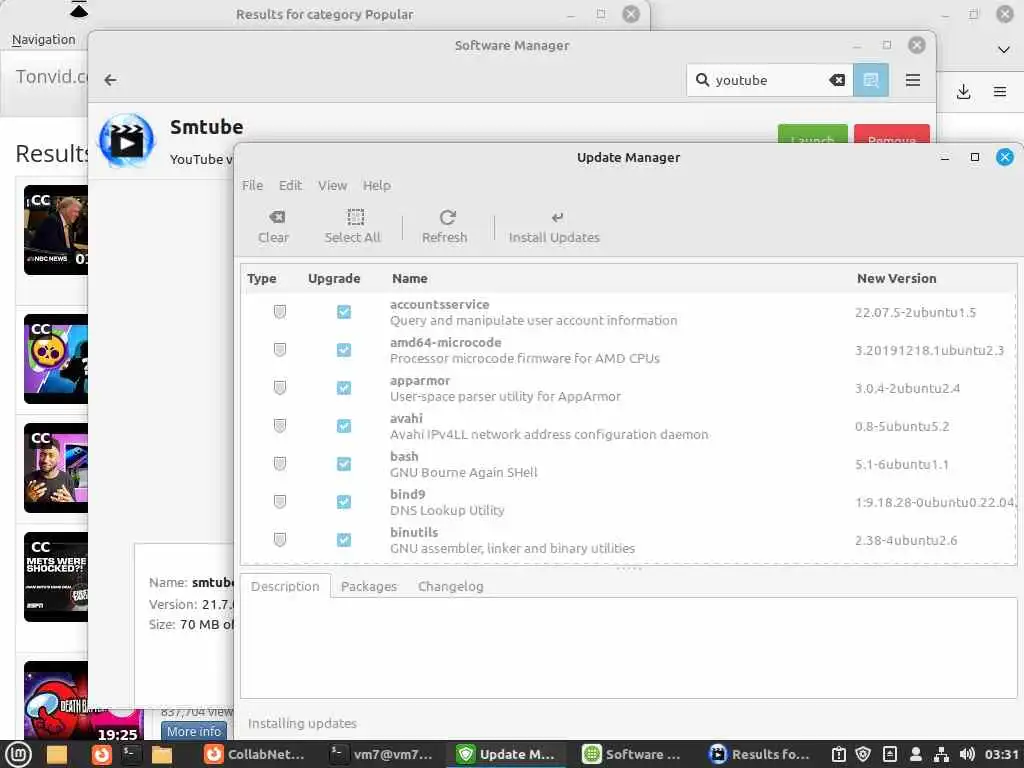This screenshot has width=1024, height=768.
Task: Uncheck upgrade checkbox for amd64-microcode
Action: tap(344, 350)
